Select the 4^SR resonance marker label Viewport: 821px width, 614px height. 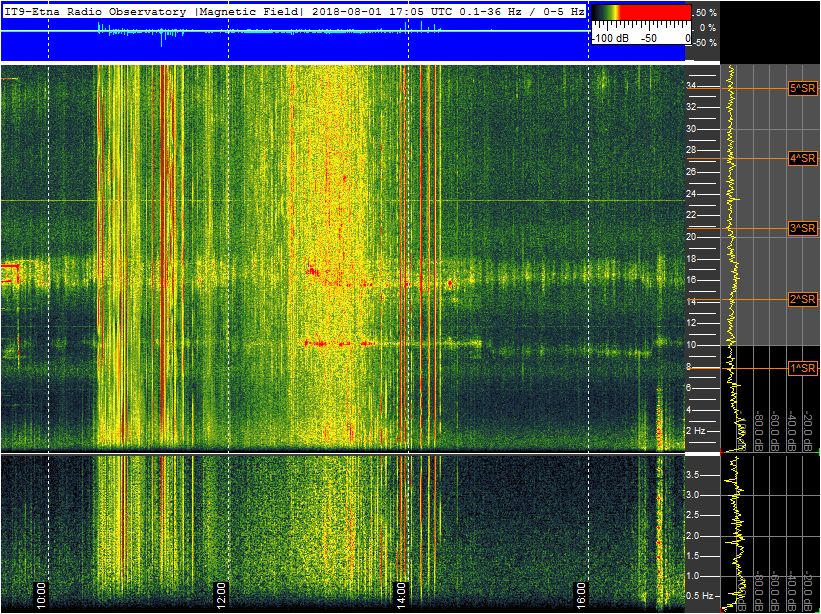pyautogui.click(x=802, y=158)
